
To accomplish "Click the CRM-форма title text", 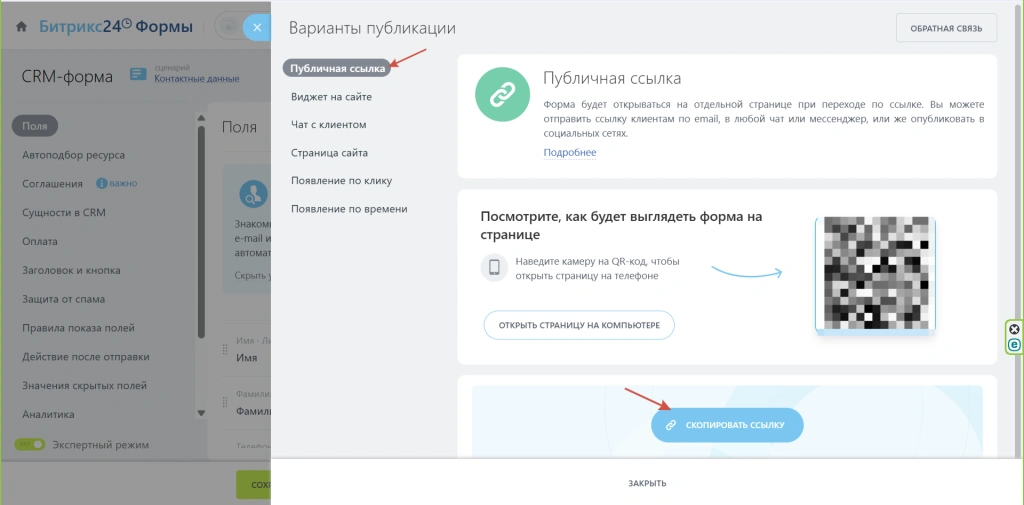I will (67, 76).
